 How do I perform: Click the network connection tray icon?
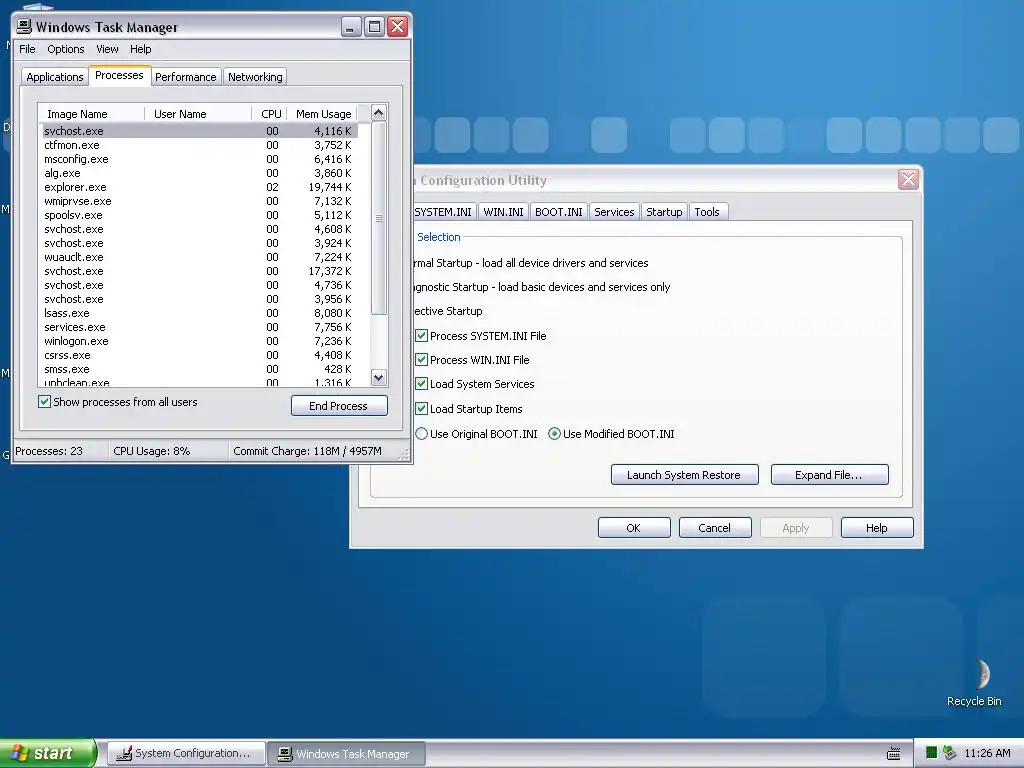pos(950,753)
